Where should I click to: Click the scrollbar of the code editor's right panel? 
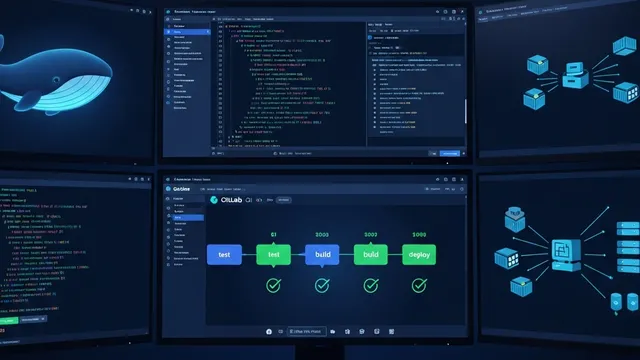[465, 111]
